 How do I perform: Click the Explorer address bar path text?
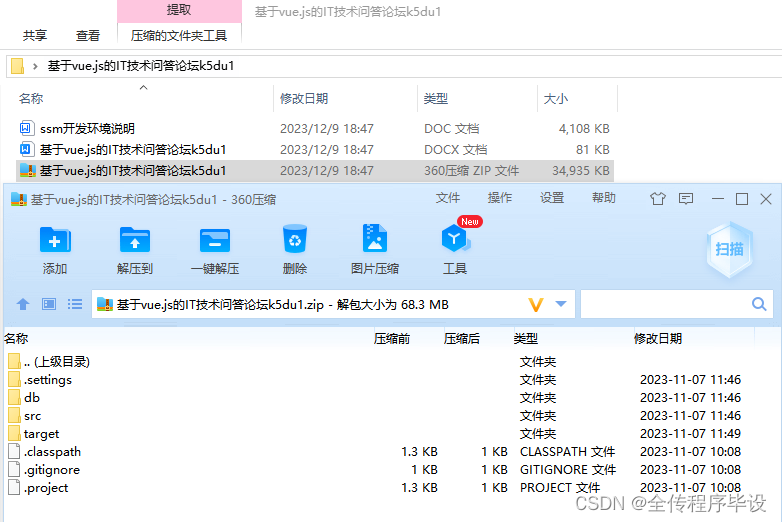[141, 66]
